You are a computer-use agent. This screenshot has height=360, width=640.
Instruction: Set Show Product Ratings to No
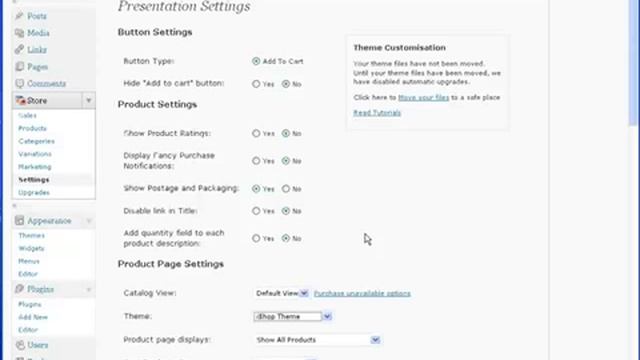[x=286, y=133]
